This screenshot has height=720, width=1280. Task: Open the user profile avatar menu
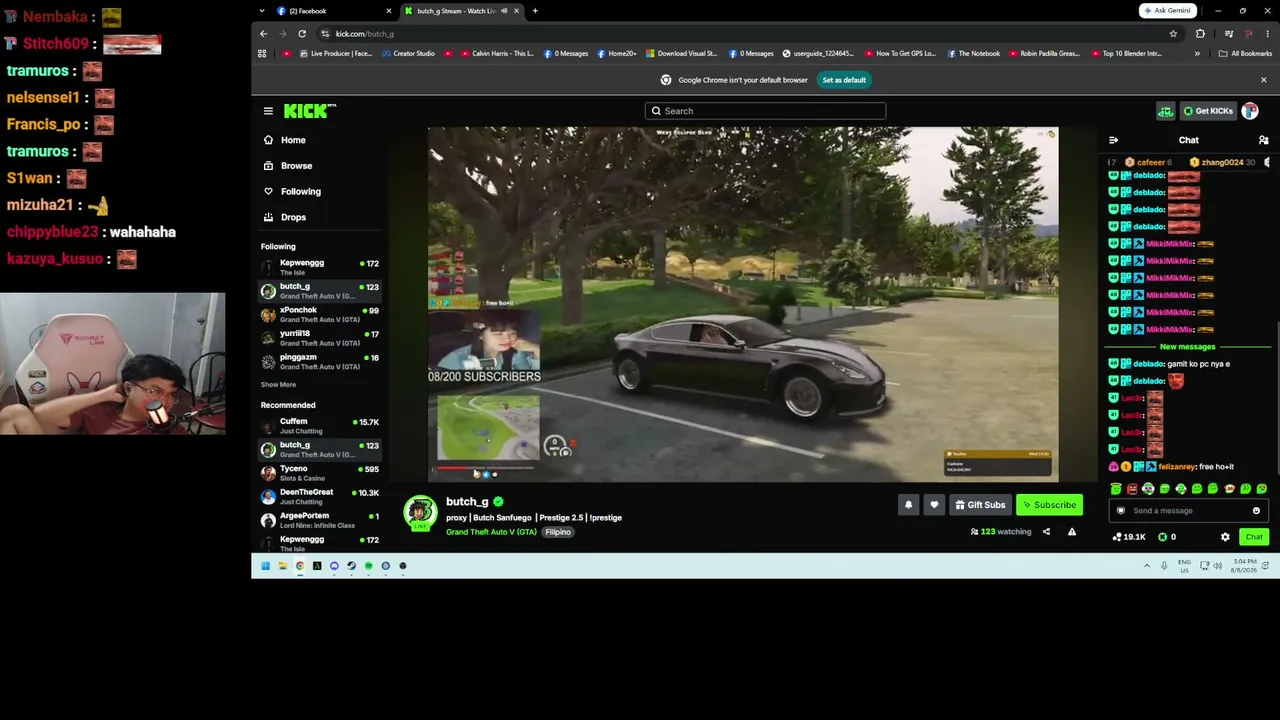1250,111
